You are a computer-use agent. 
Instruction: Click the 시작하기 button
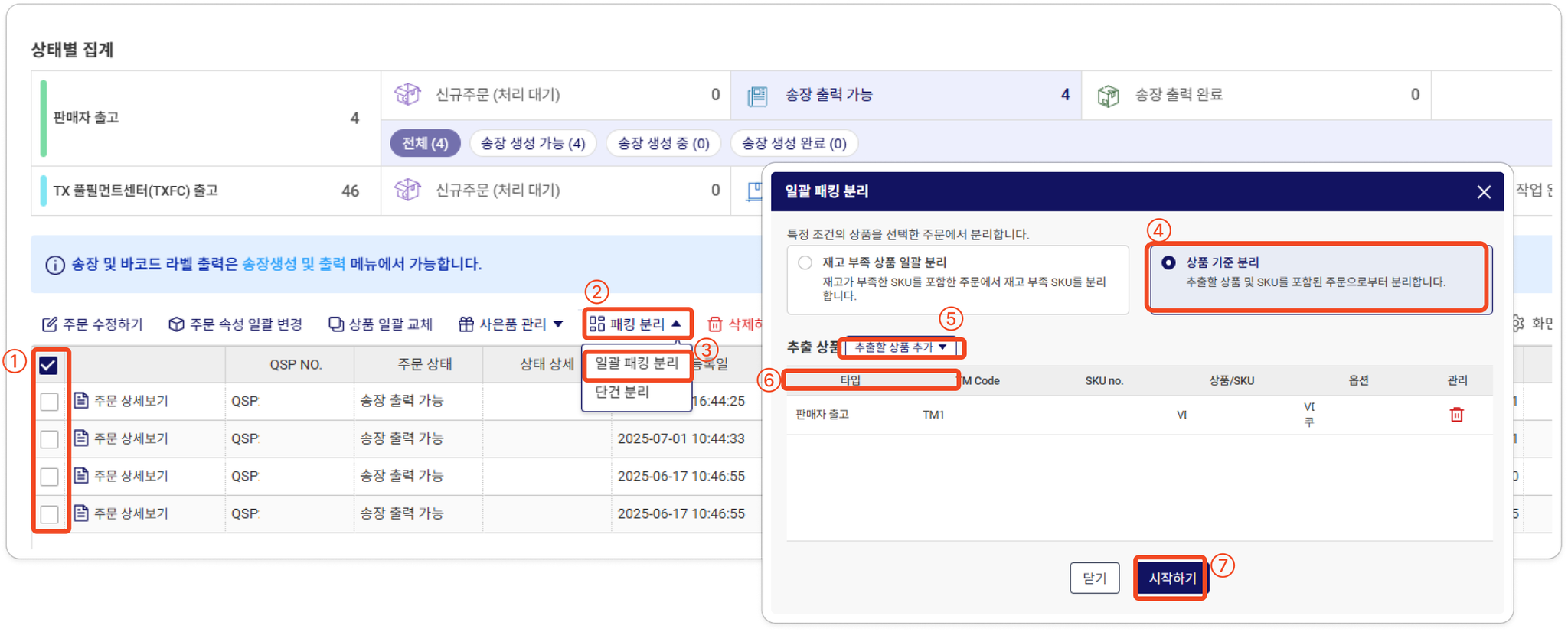point(1171,578)
